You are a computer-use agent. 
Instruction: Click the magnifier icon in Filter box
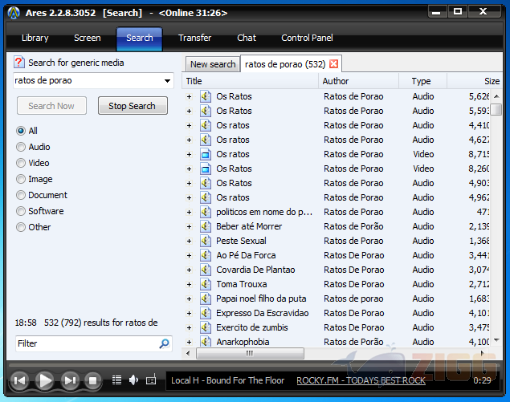tap(164, 343)
